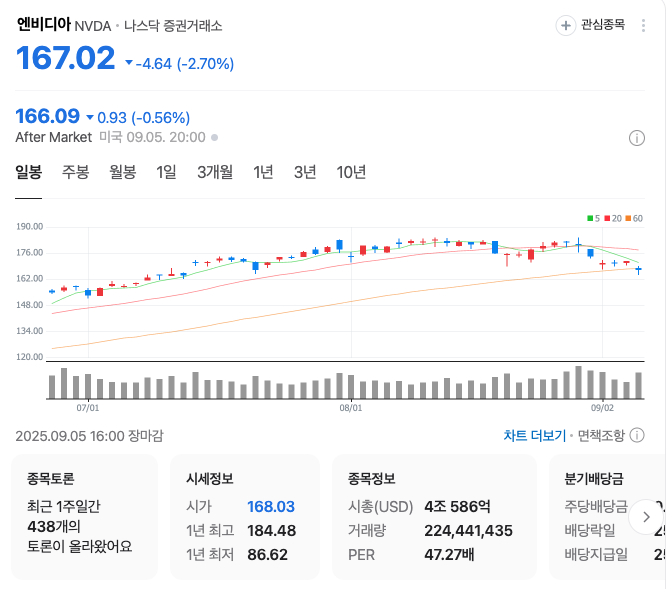Screen dimensions: 667x589
Task: Switch to the 월봉 monthly chart tab
Action: point(123,172)
